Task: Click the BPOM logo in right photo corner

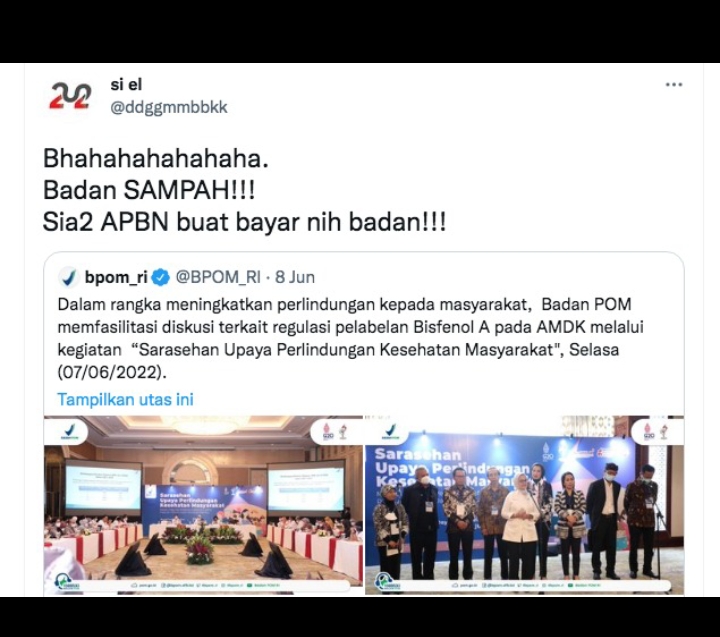Action: click(391, 432)
